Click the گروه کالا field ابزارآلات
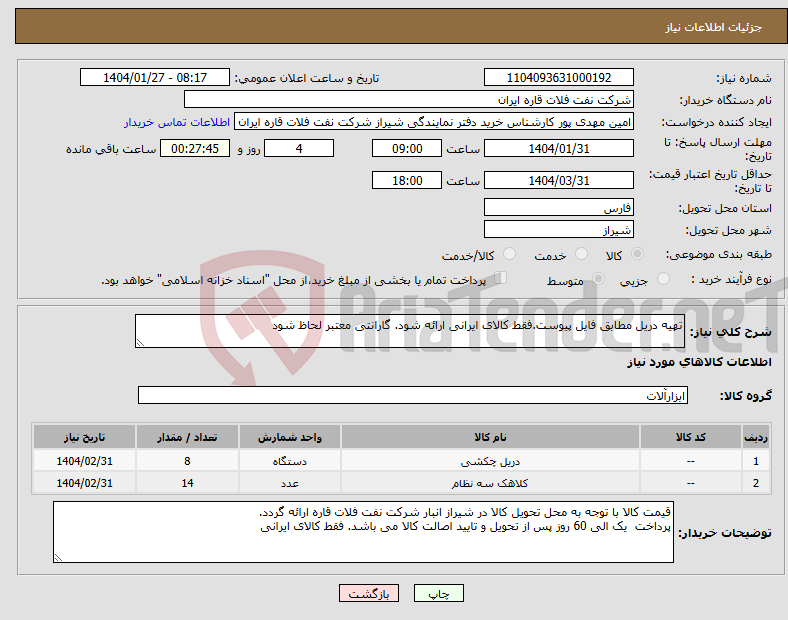788x620 pixels. click(413, 395)
